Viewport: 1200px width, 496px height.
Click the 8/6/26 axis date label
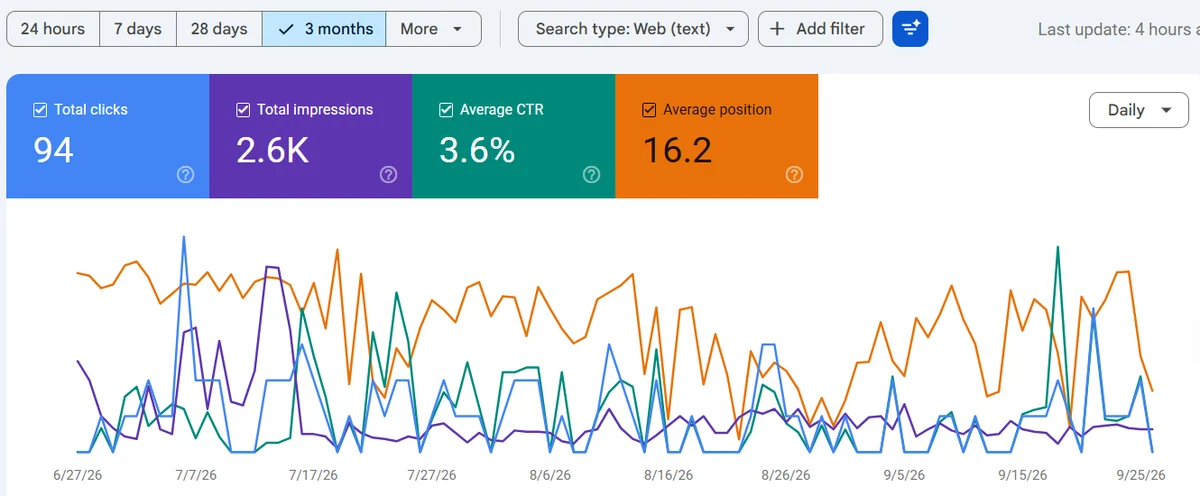pos(550,475)
